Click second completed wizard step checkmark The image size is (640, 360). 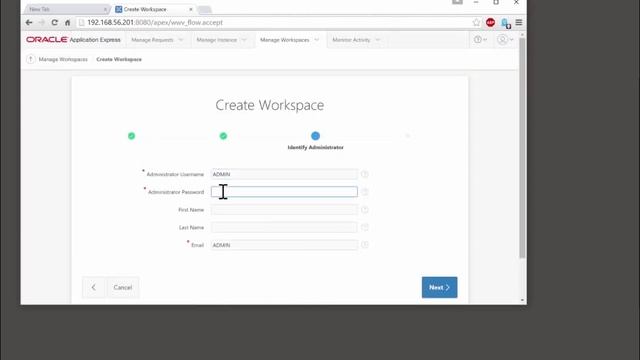click(223, 136)
